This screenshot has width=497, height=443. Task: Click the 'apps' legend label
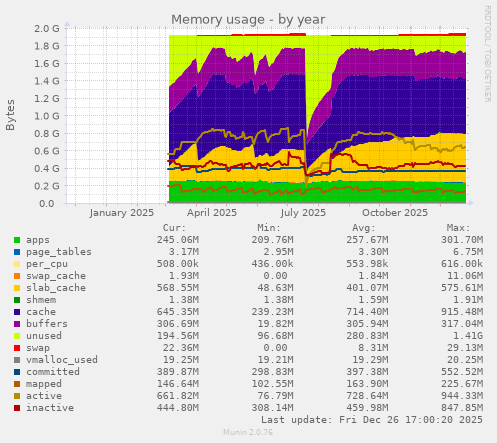coord(38,240)
